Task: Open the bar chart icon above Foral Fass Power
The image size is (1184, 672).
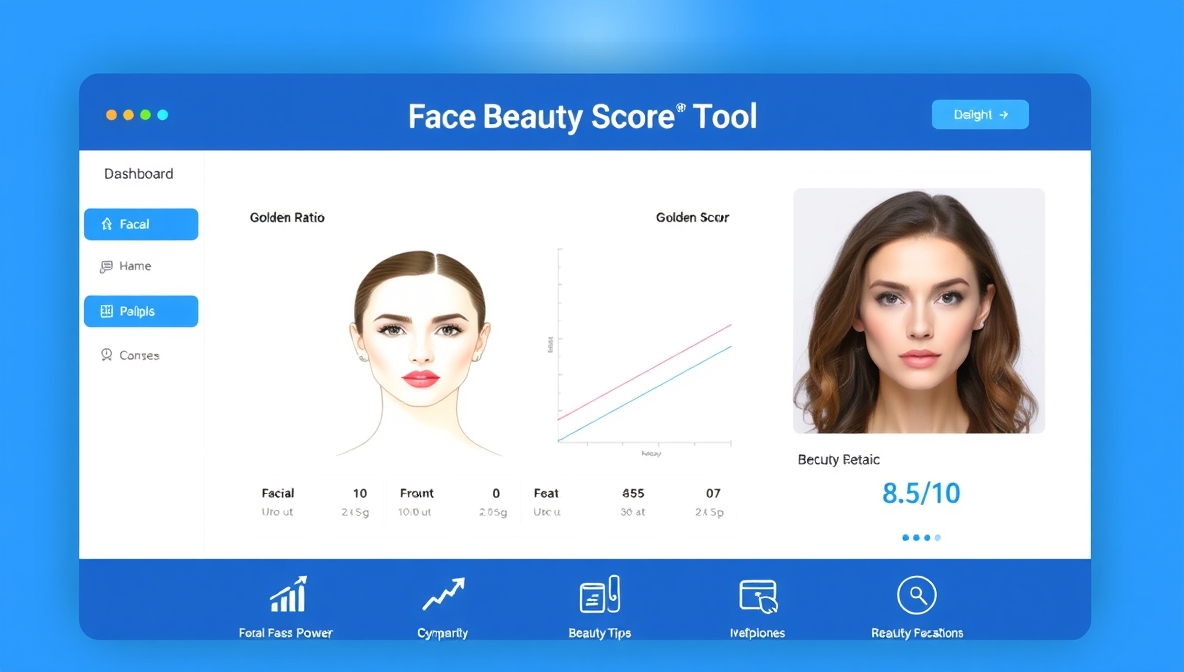Action: tap(286, 593)
